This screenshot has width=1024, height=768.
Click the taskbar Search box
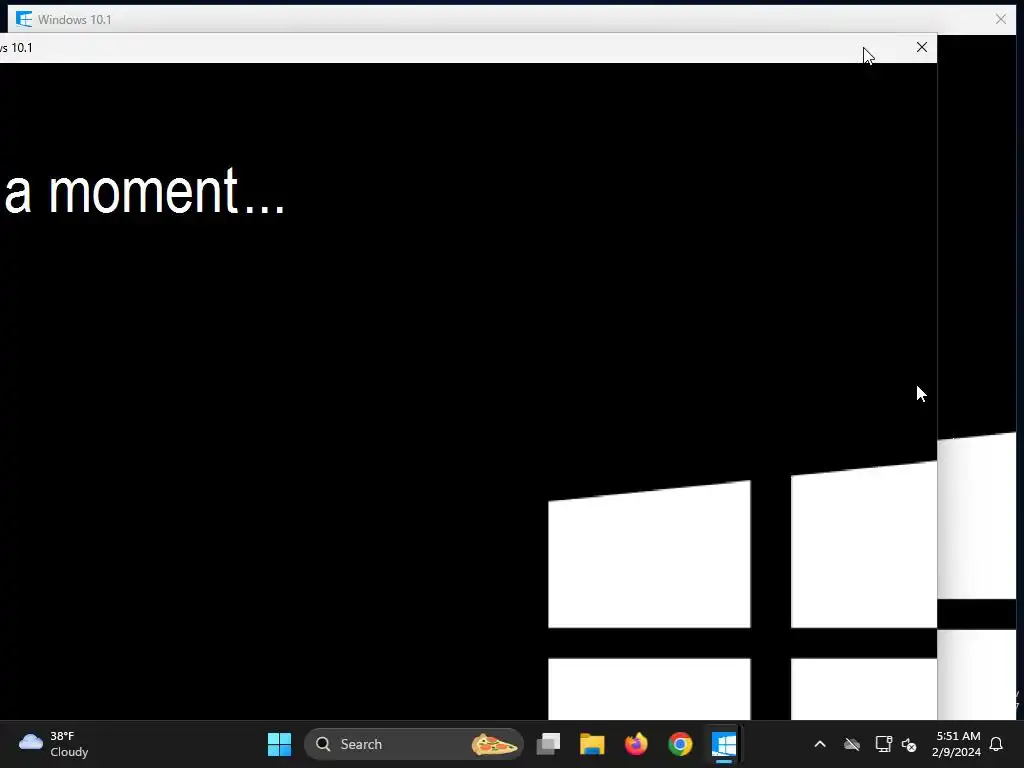pos(414,744)
